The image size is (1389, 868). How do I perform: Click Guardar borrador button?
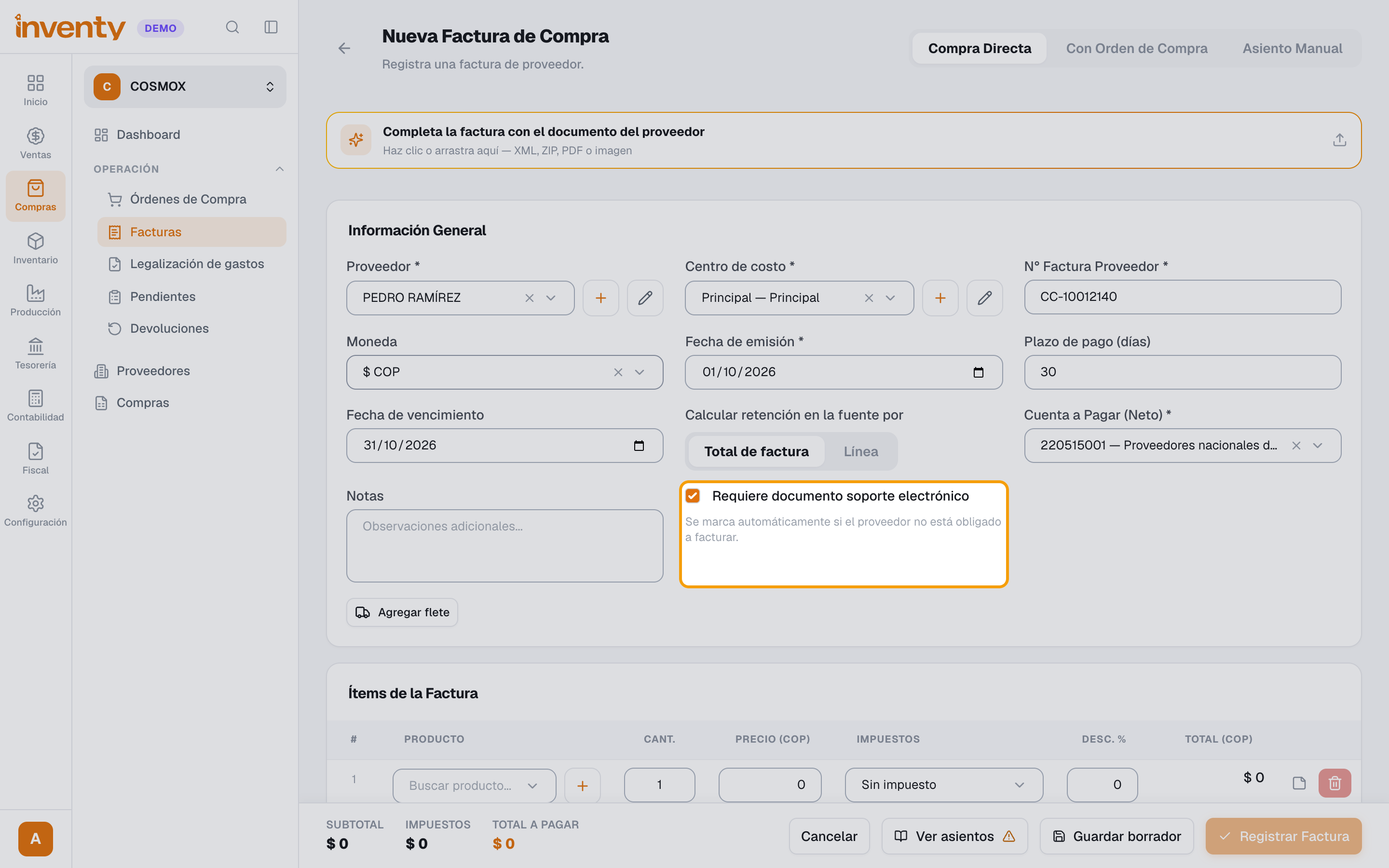(1117, 837)
